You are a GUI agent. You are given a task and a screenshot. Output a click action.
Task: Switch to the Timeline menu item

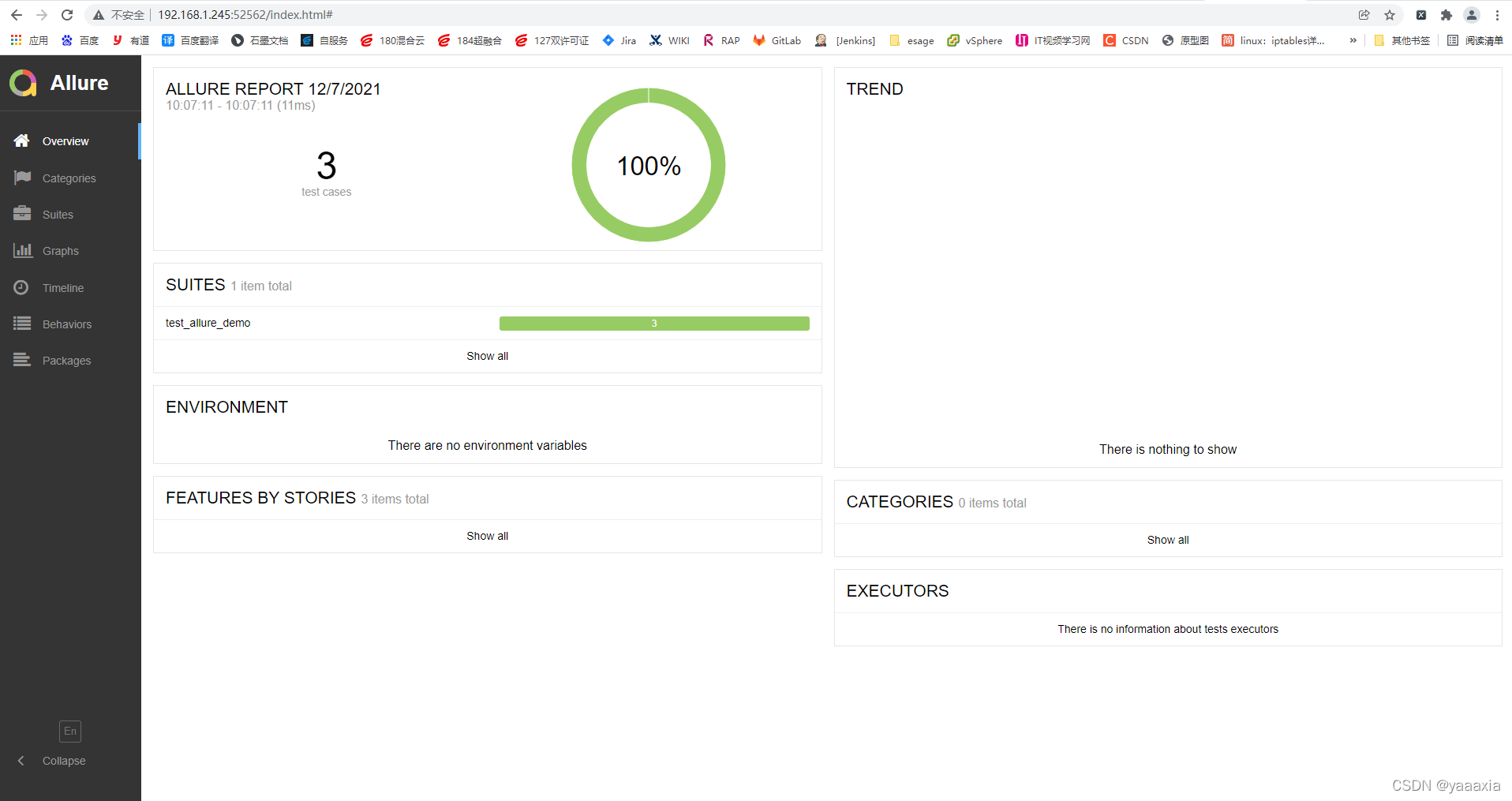click(63, 288)
